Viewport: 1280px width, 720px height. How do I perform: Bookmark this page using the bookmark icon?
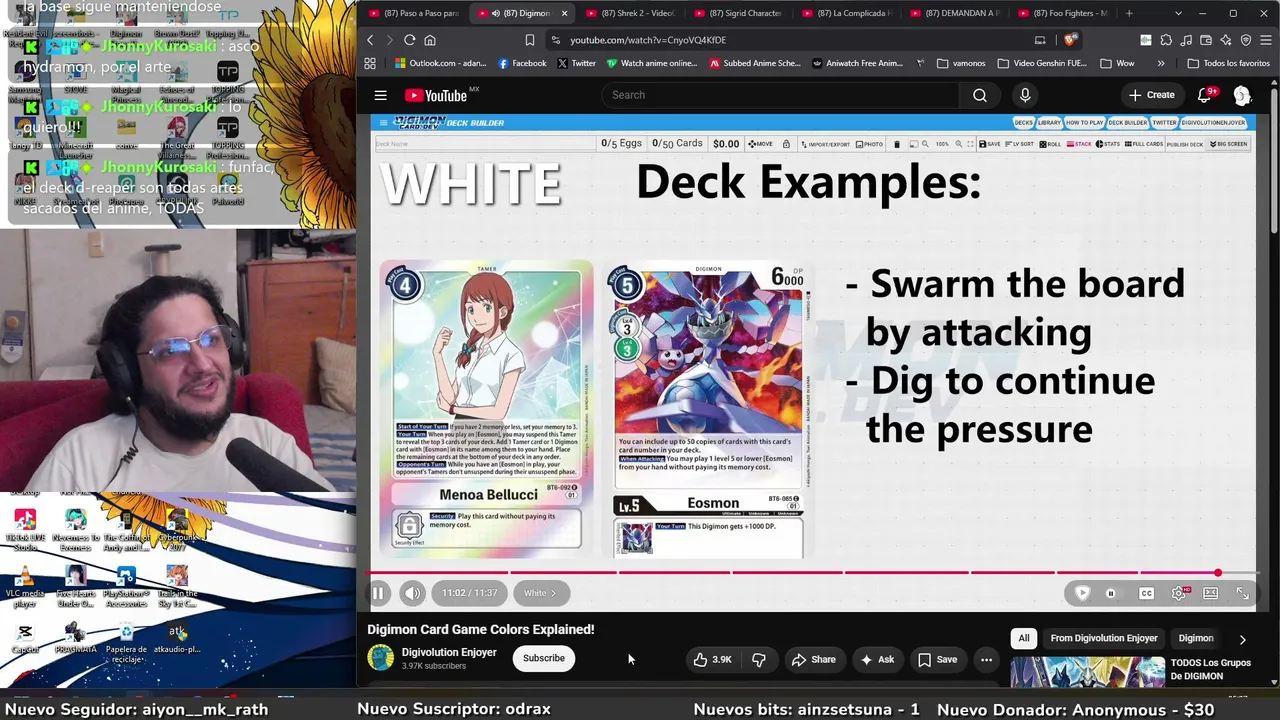[x=530, y=40]
